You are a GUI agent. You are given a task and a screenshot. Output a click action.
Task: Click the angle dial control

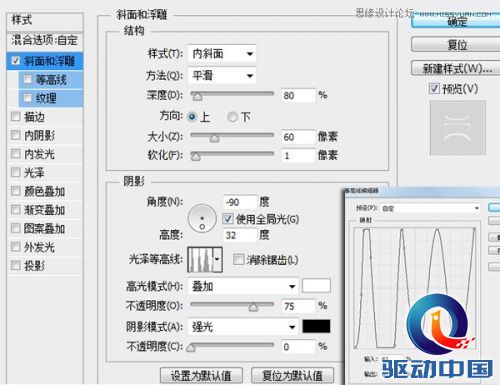click(202, 219)
